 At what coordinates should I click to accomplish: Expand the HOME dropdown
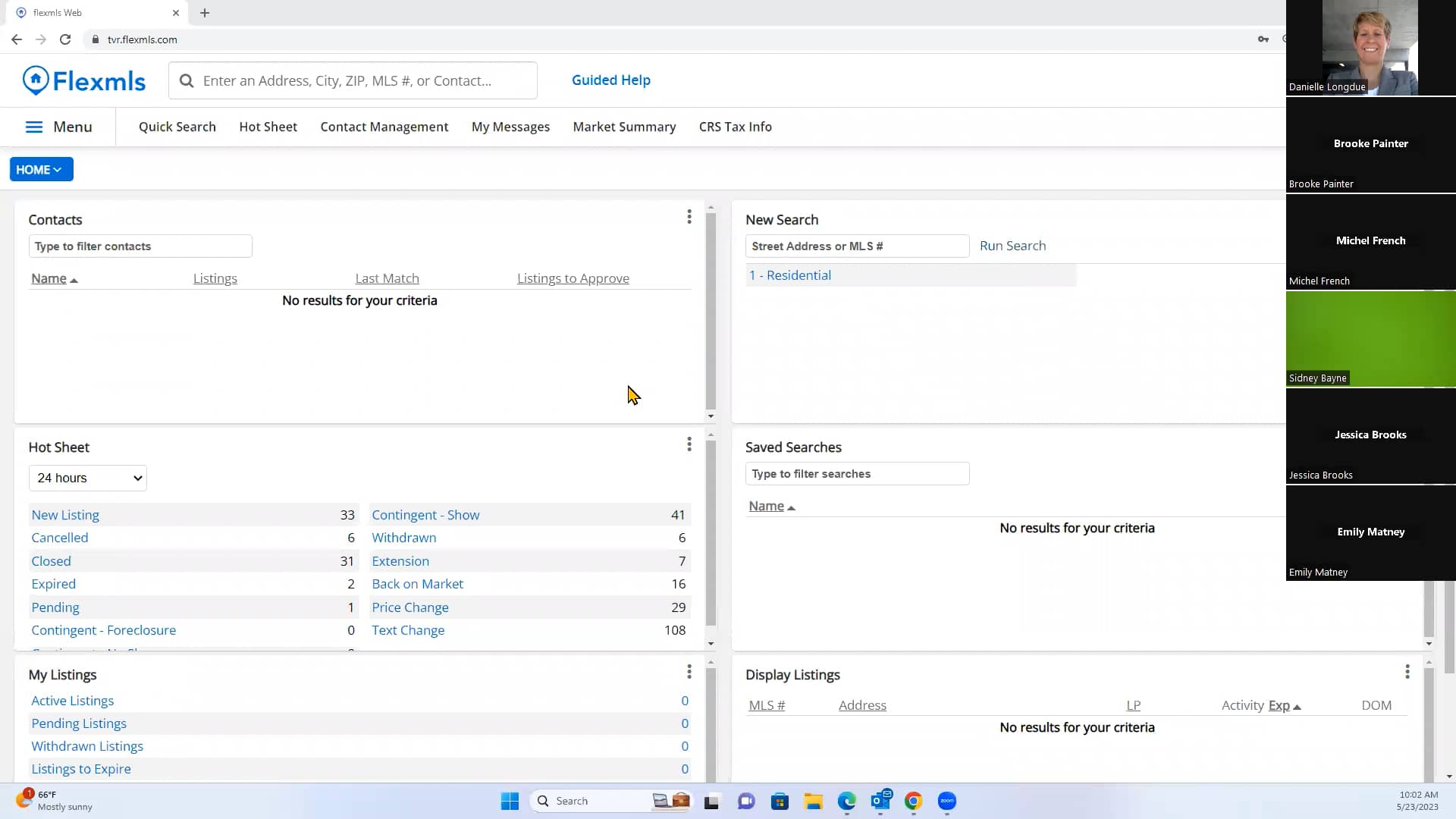click(40, 169)
